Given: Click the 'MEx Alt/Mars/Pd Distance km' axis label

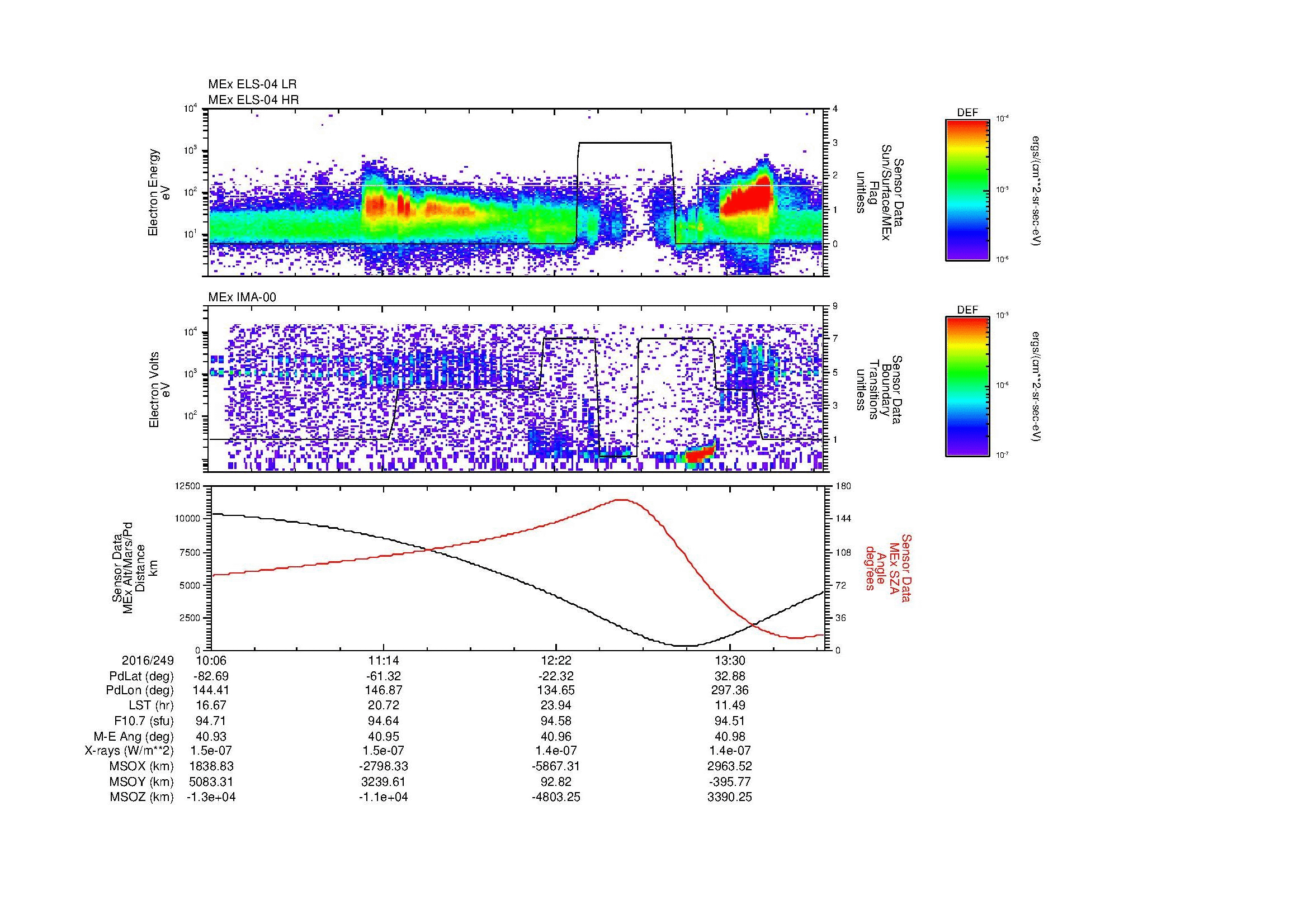Looking at the screenshot, I should coord(135,568).
